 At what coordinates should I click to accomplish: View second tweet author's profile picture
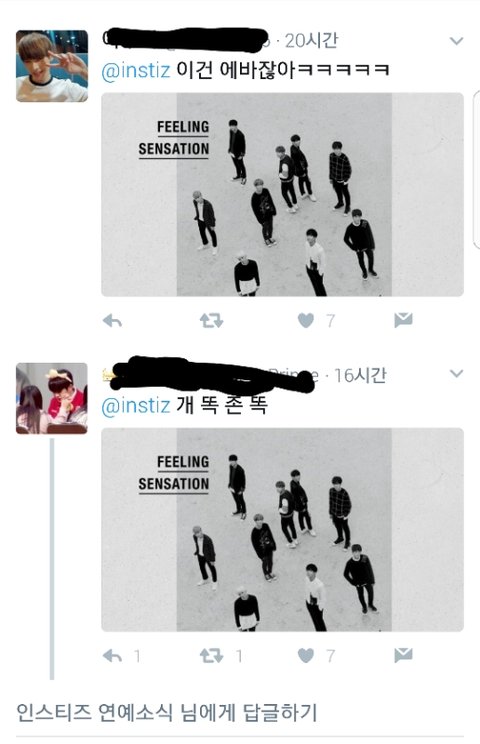tap(52, 399)
